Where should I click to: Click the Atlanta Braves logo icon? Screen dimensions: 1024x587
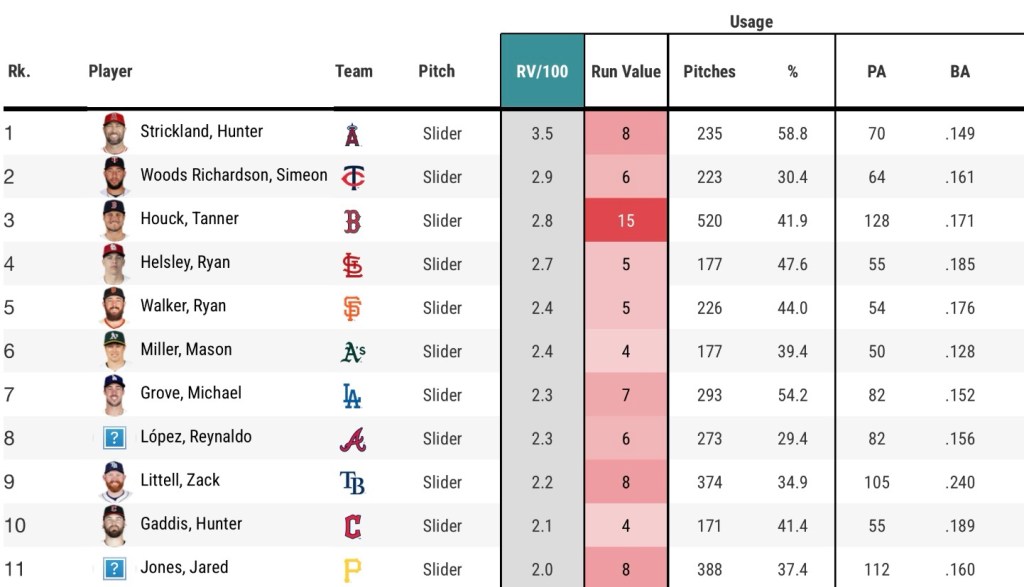[352, 439]
